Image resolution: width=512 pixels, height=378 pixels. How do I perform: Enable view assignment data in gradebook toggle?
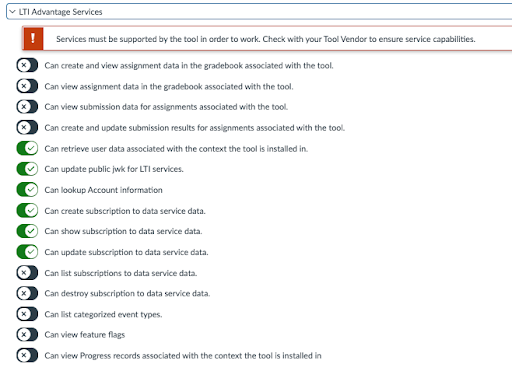27,86
